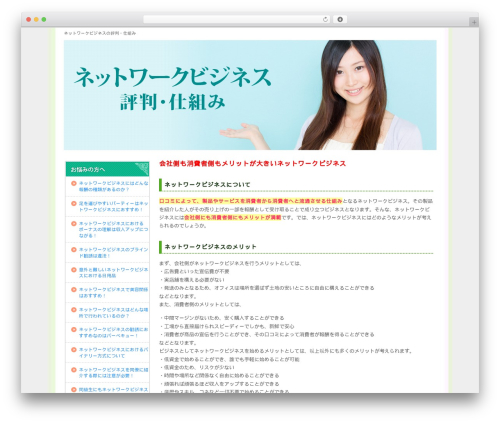
Task: Click the heading ネットワークビジネスのメリット
Action: pyautogui.click(x=210, y=247)
